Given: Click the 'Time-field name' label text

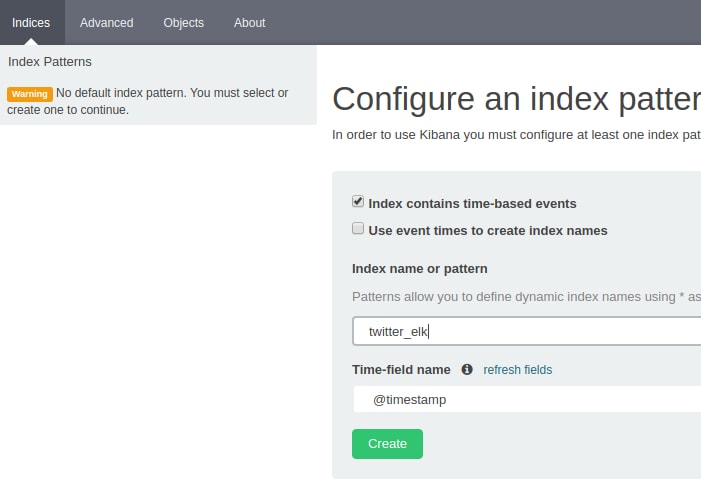Looking at the screenshot, I should 401,370.
